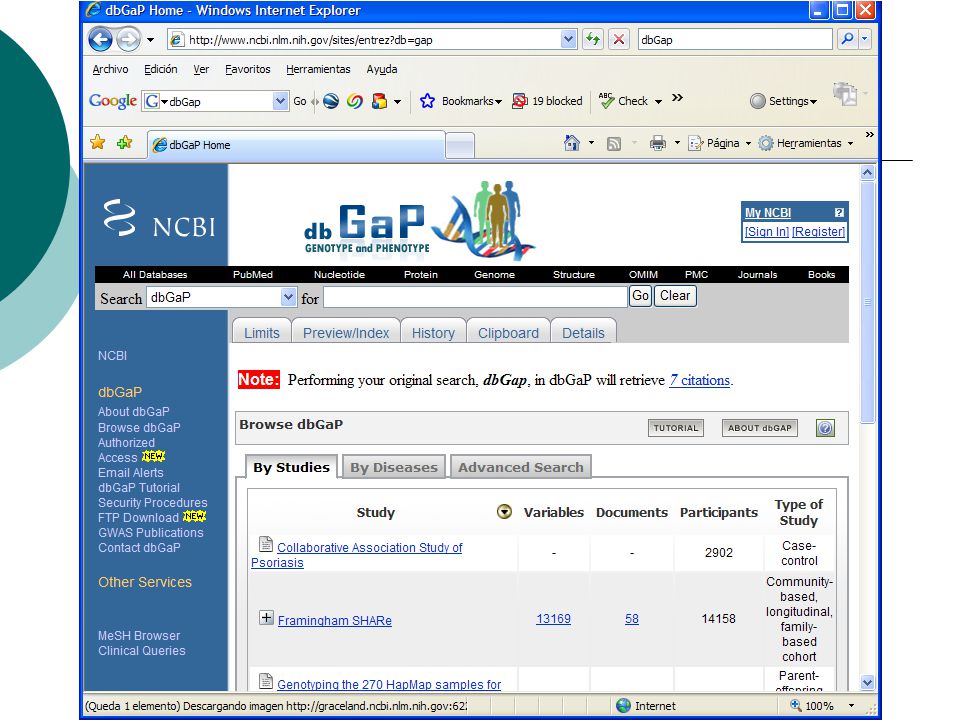Click the orange swirl Google toolbar icon
Image resolution: width=960 pixels, height=720 pixels.
pos(354,101)
